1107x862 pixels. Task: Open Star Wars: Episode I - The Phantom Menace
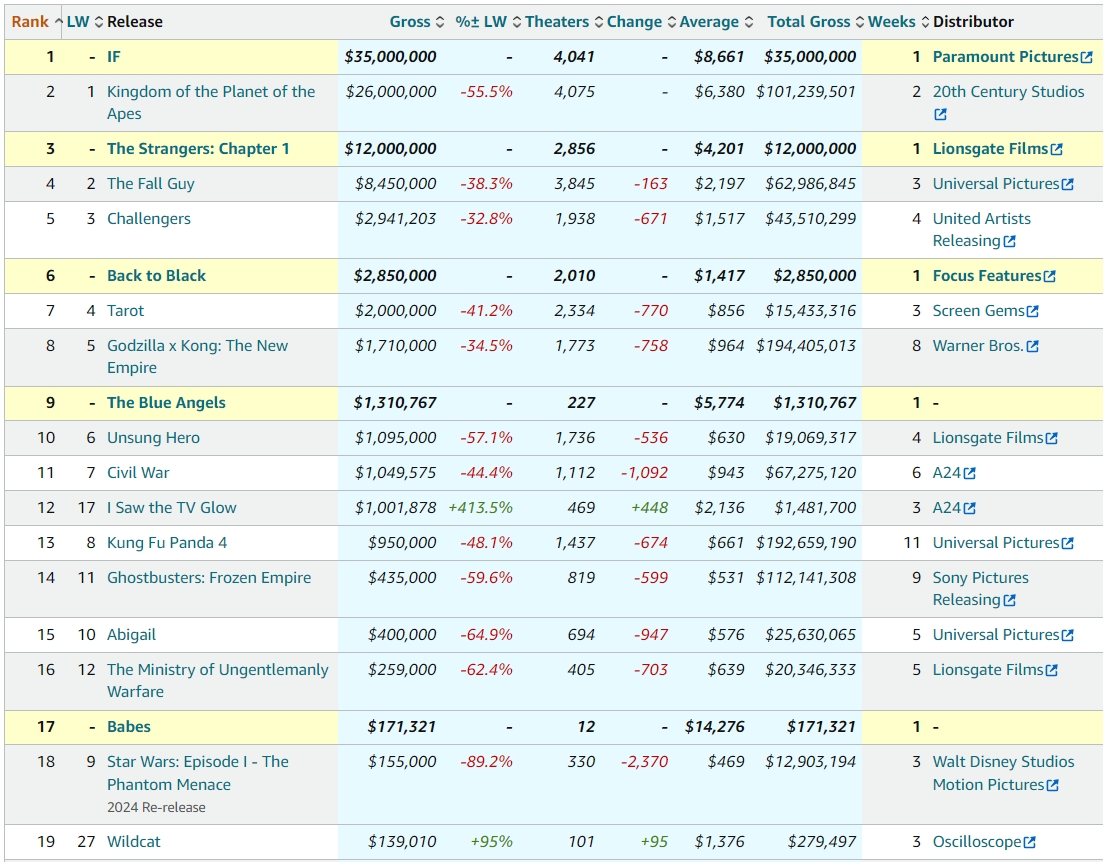coord(198,773)
